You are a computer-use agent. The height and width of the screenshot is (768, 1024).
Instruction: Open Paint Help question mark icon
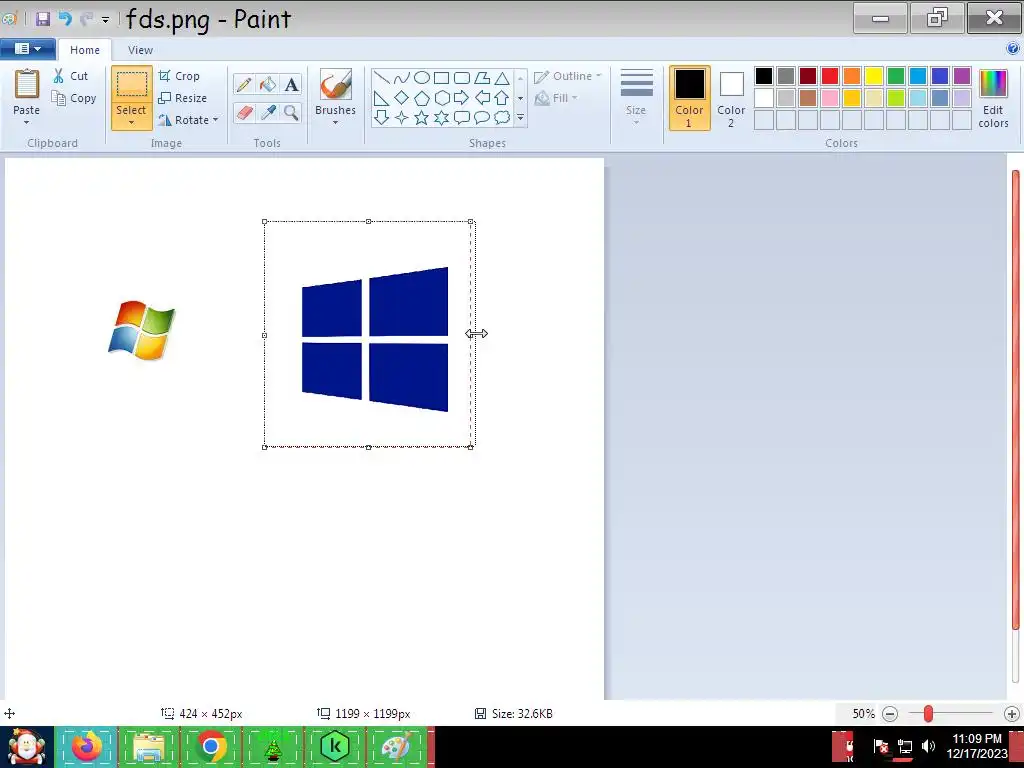(1013, 48)
